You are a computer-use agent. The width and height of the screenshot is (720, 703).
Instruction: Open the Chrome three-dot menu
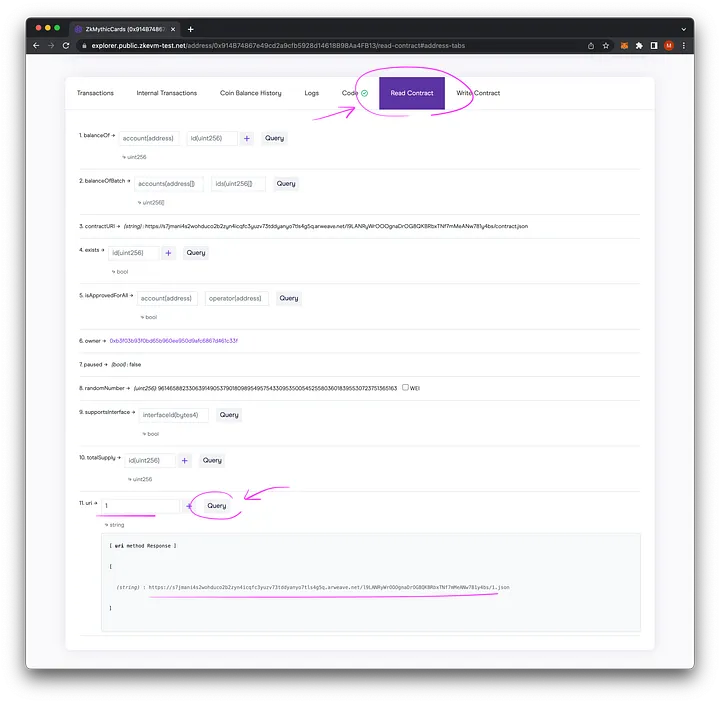(x=684, y=45)
